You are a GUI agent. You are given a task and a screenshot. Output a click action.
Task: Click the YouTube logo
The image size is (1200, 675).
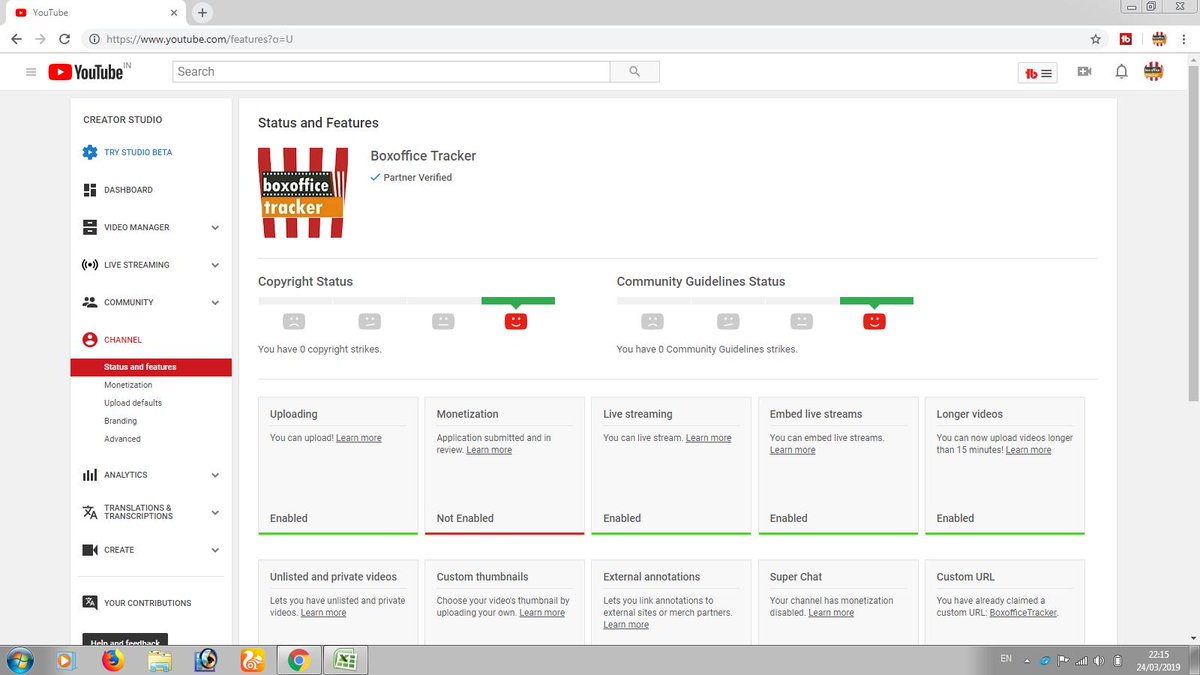pos(85,72)
